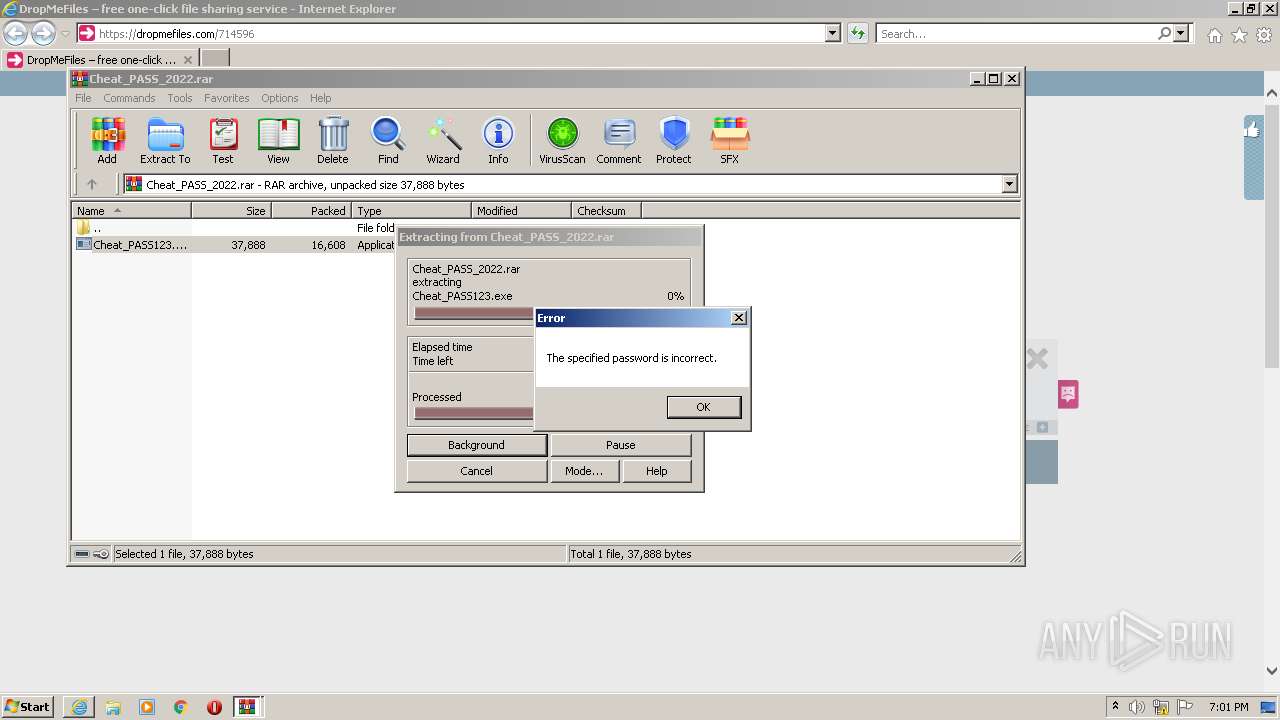
Task: Open the Comment icon
Action: 619,140
